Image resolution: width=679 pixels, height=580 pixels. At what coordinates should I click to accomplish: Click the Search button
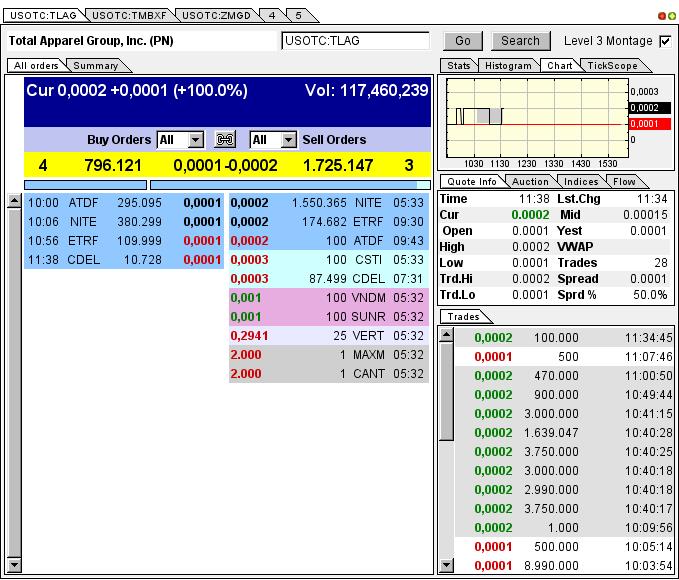pos(520,41)
